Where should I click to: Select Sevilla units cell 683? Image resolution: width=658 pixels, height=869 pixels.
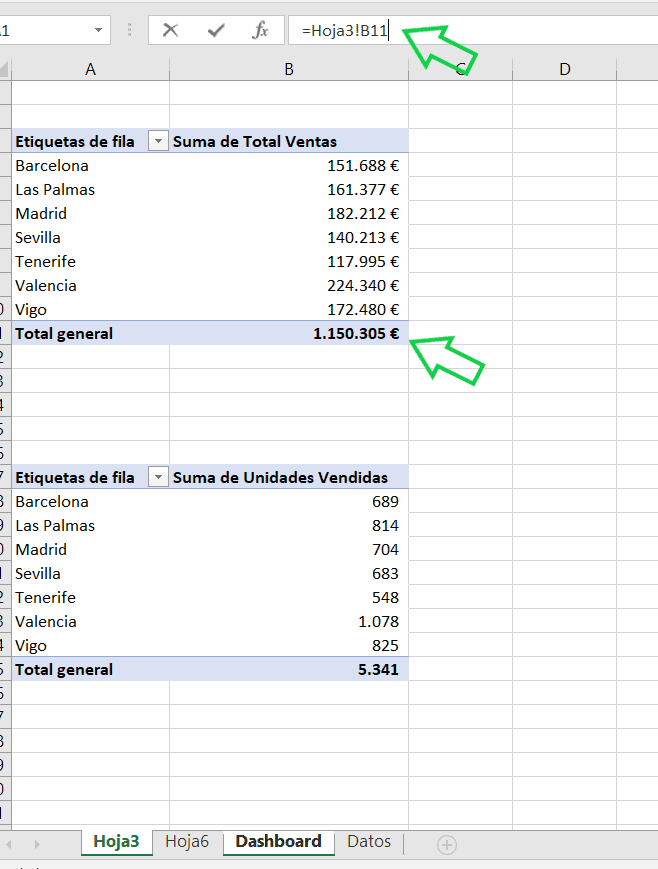(289, 573)
